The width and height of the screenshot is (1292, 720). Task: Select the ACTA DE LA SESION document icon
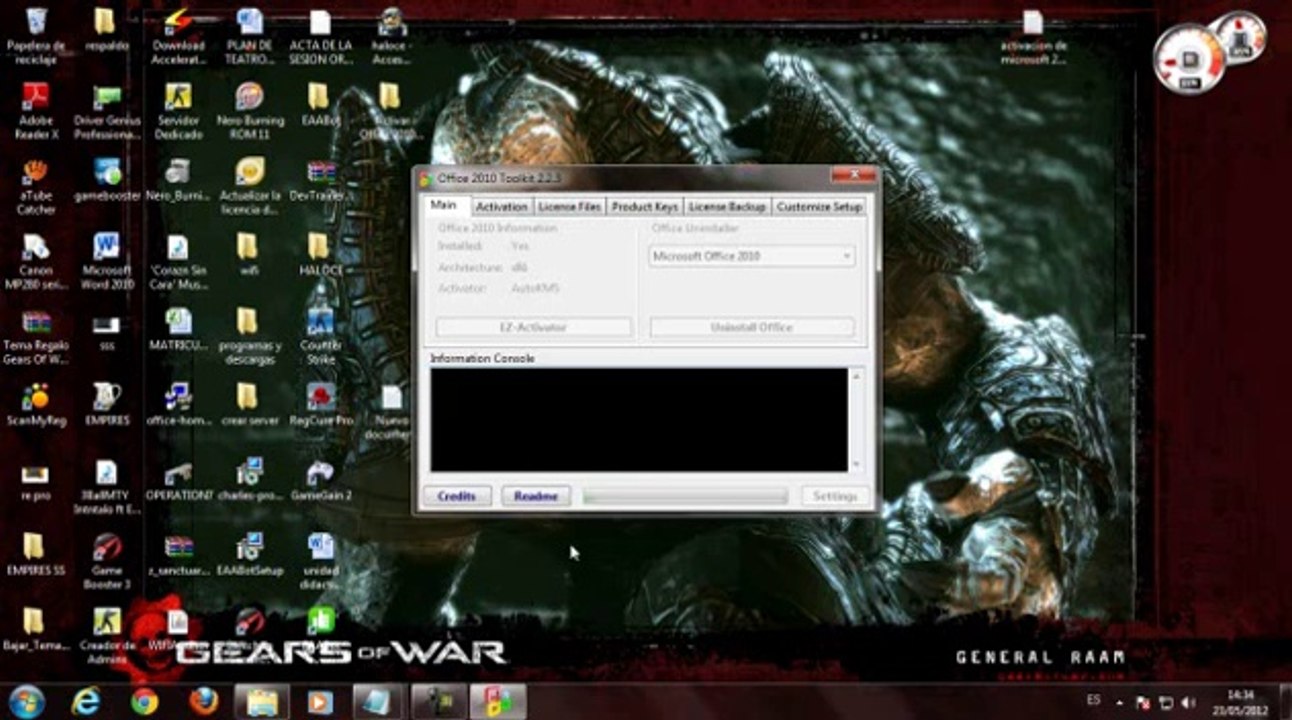coord(319,35)
